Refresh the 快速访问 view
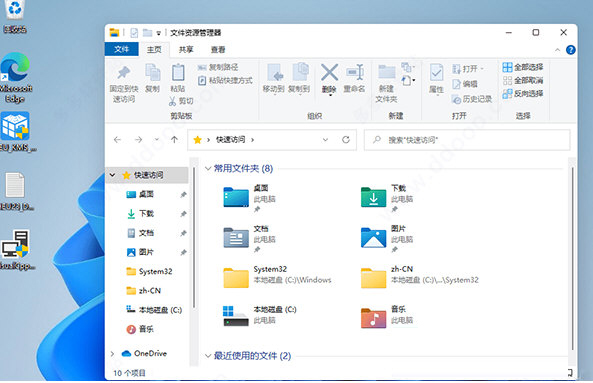The image size is (593, 383). point(346,140)
